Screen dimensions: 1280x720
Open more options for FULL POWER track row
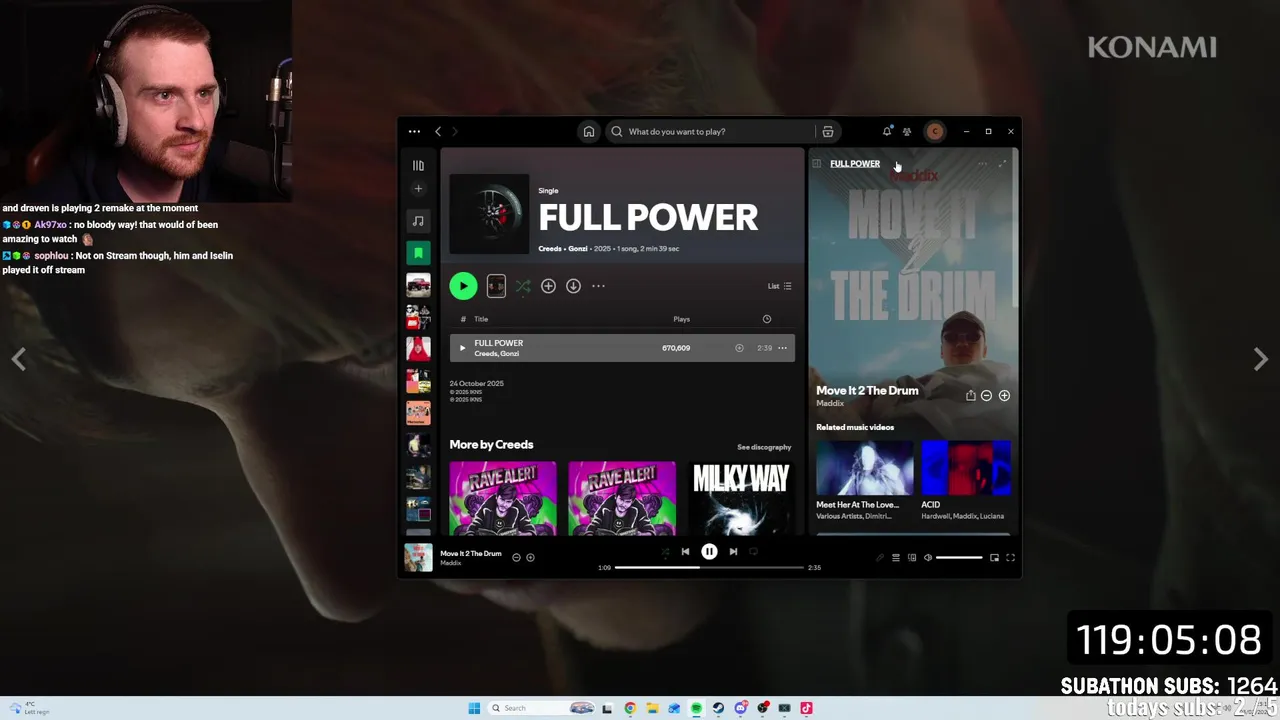pyautogui.click(x=782, y=348)
